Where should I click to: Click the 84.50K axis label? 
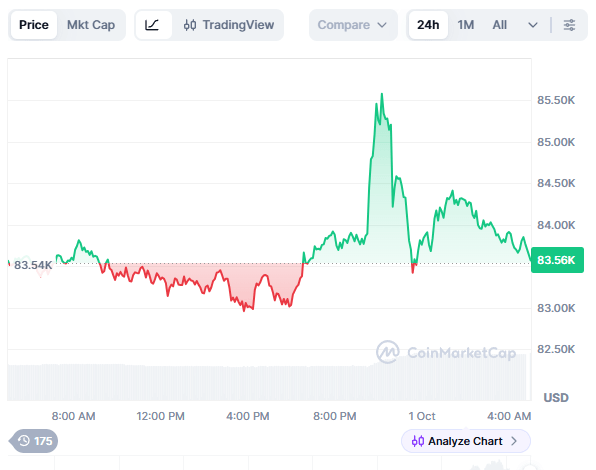(556, 183)
